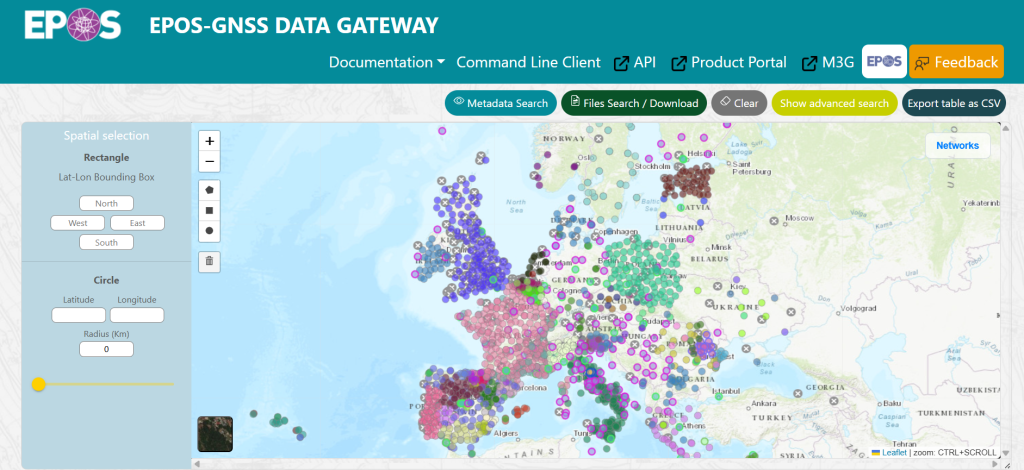Click the EPOS logo in header

72,26
